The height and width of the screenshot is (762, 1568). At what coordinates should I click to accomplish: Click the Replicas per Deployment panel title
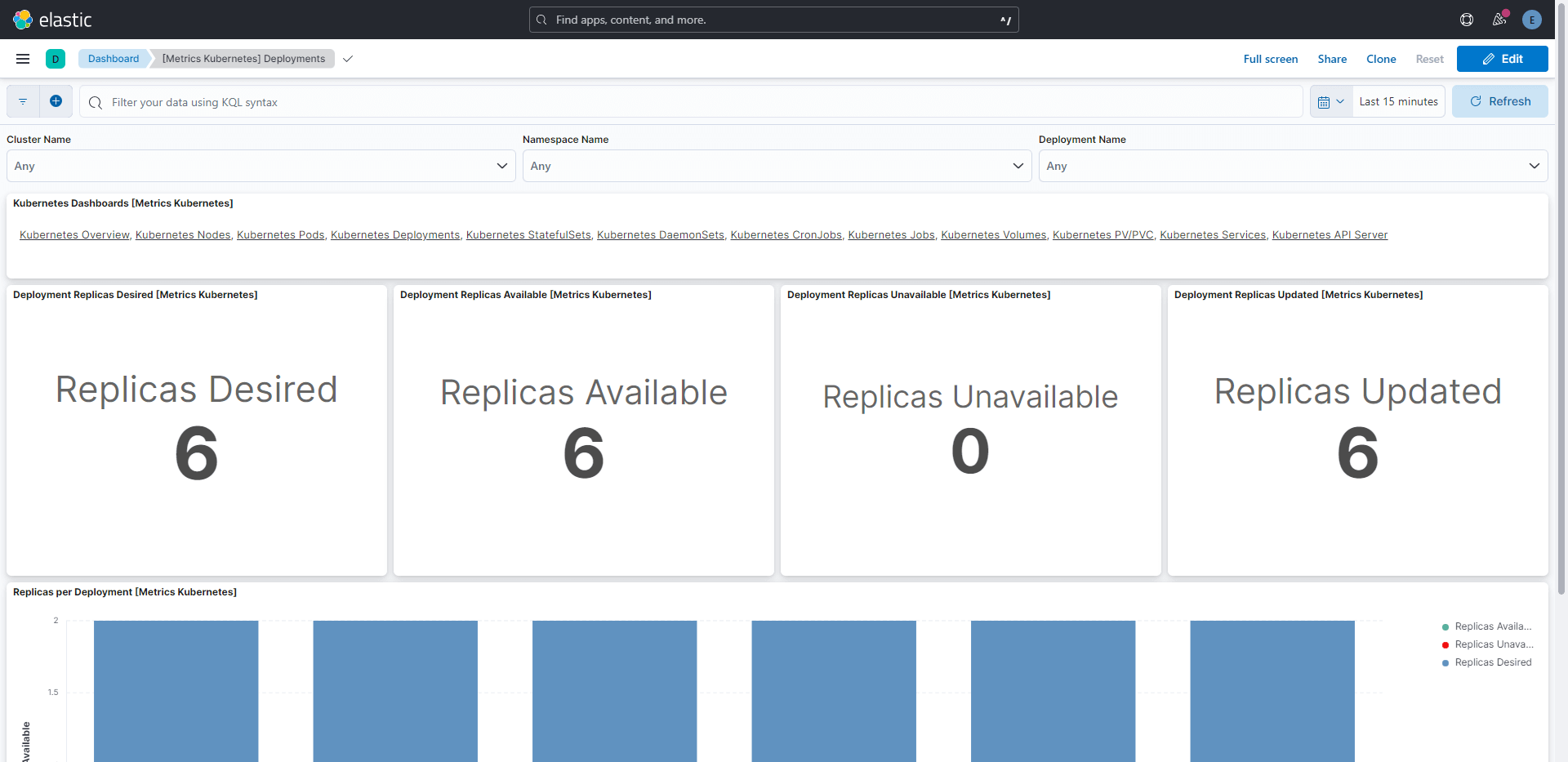(x=125, y=592)
